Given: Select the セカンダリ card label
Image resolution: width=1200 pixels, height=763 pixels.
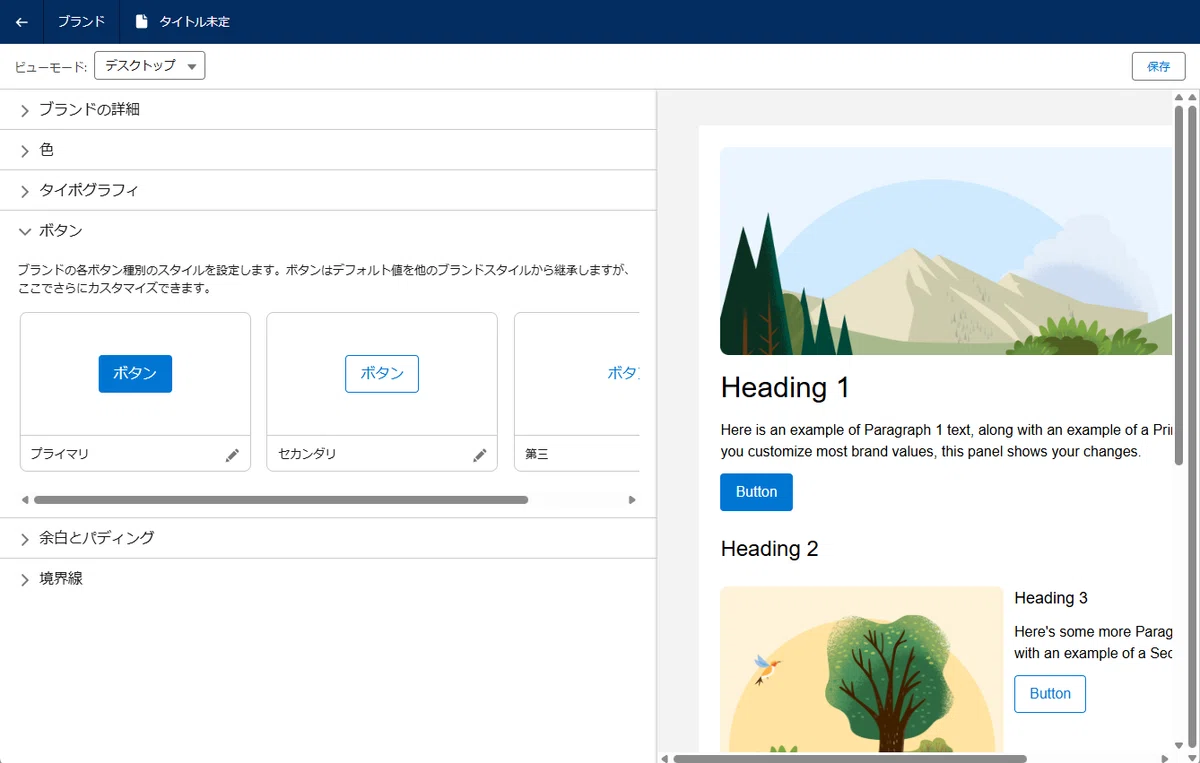Looking at the screenshot, I should coord(307,454).
